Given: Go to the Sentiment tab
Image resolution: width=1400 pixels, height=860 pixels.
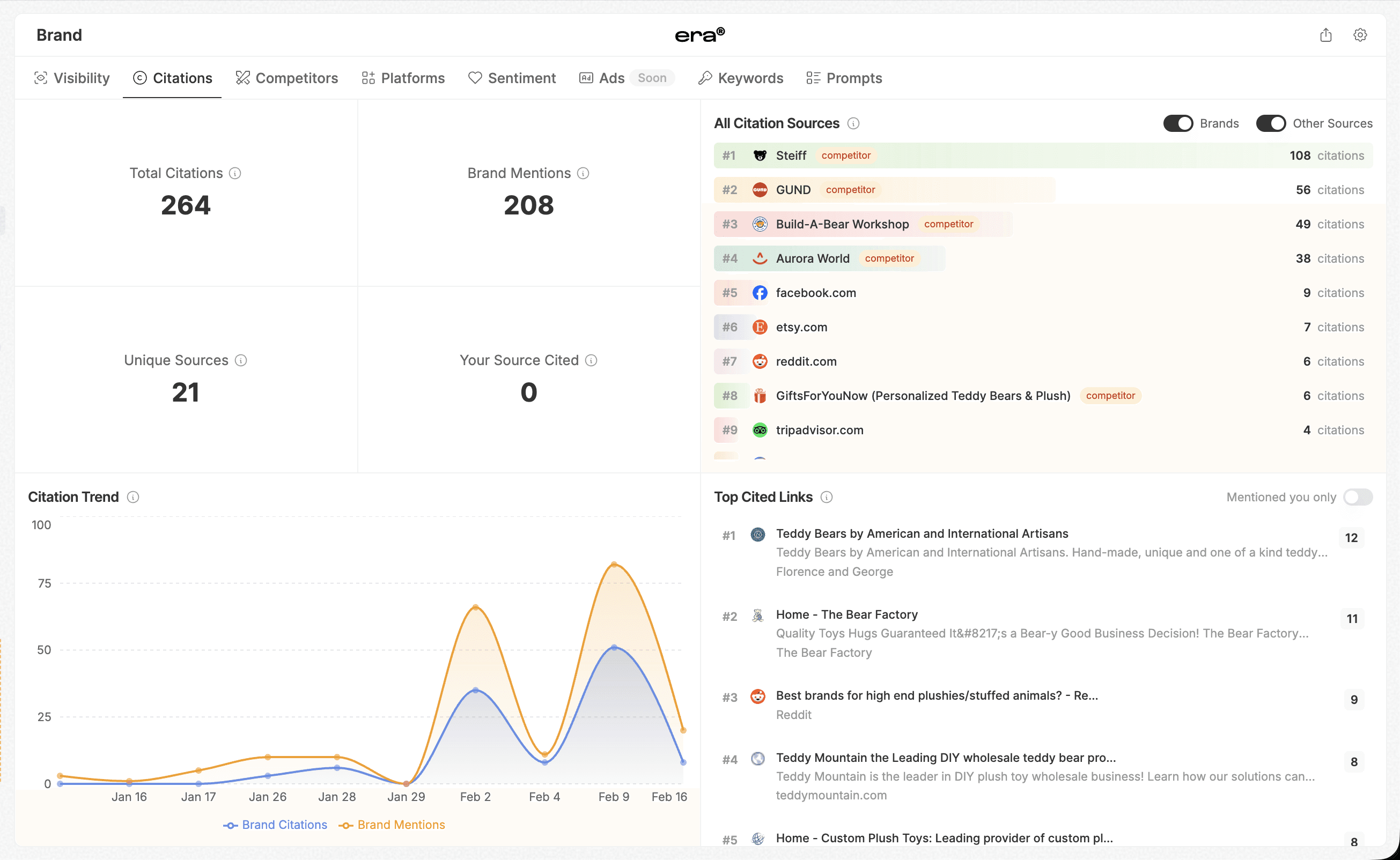Looking at the screenshot, I should coord(511,78).
